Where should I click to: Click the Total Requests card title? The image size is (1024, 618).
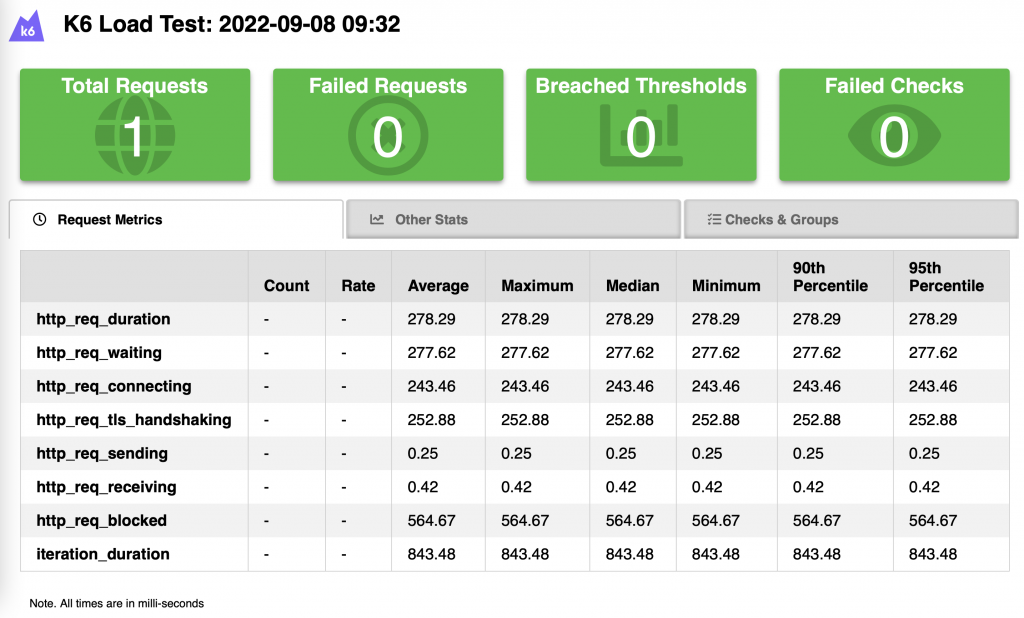(x=135, y=86)
